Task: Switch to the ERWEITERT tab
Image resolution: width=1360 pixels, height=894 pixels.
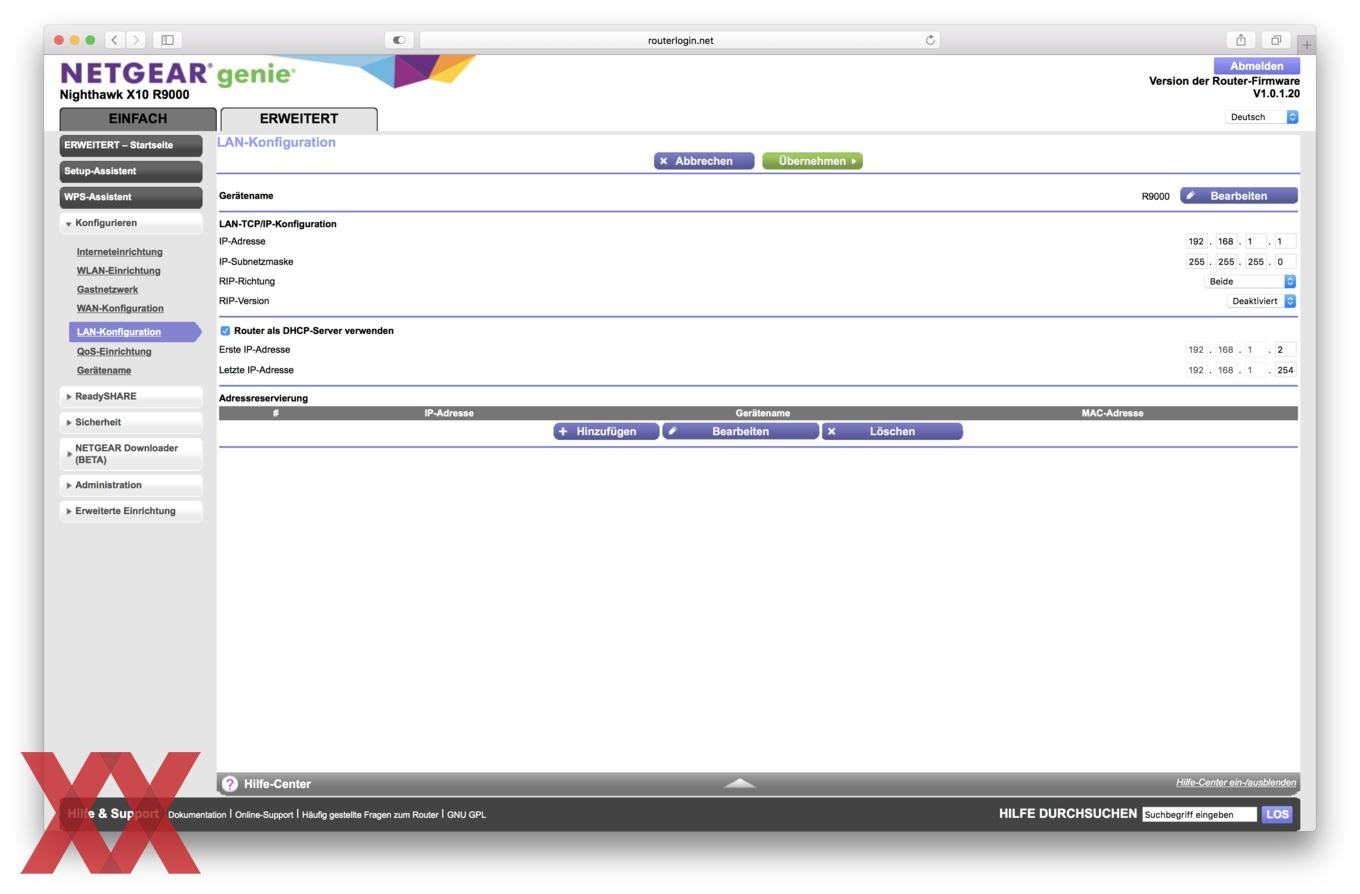Action: (299, 119)
